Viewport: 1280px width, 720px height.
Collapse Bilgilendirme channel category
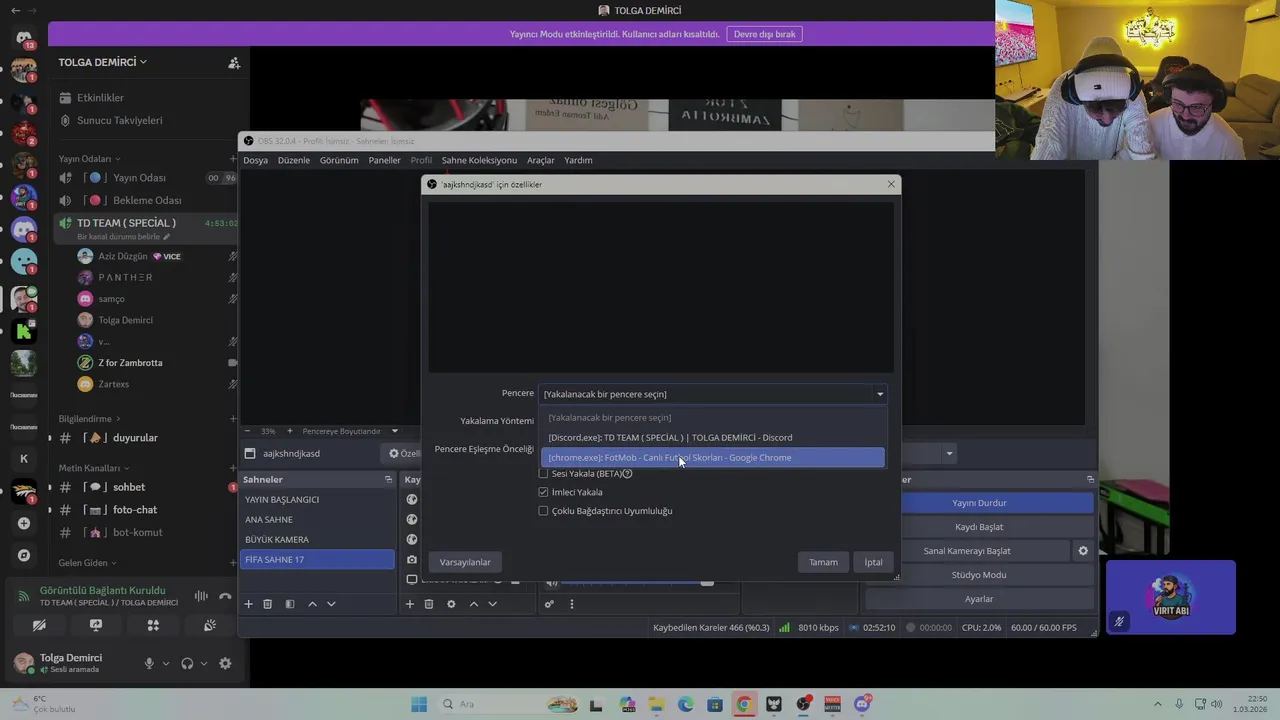(x=89, y=419)
